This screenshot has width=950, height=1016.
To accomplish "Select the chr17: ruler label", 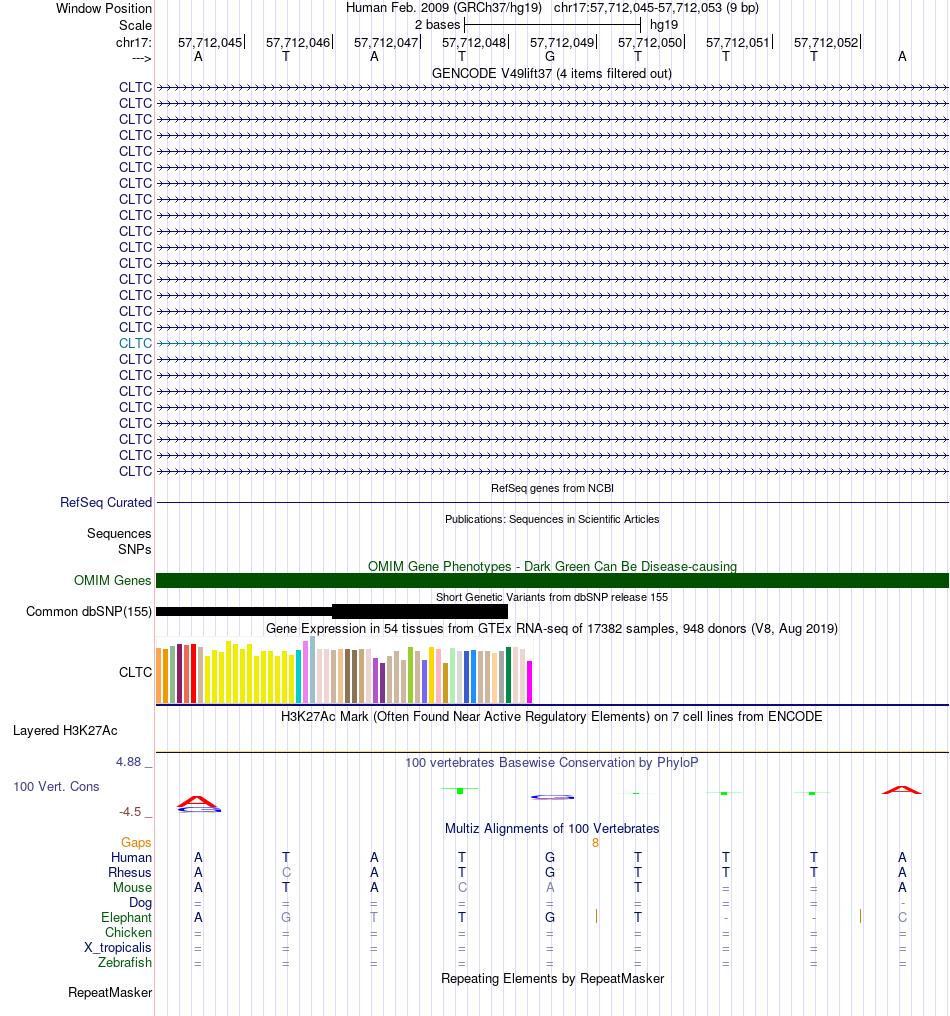I will pos(133,43).
